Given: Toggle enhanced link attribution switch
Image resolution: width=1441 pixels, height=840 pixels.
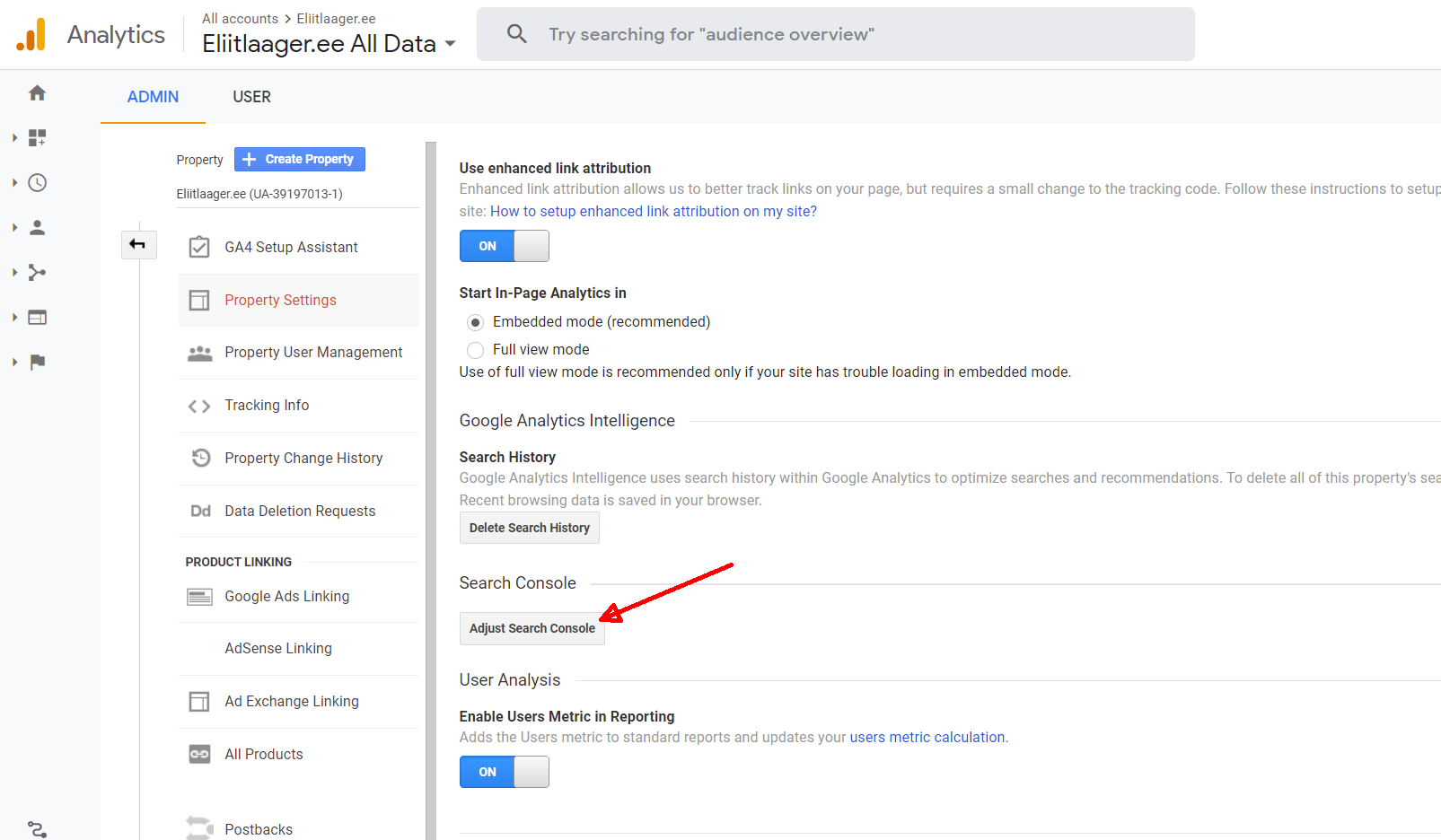Looking at the screenshot, I should 504,246.
